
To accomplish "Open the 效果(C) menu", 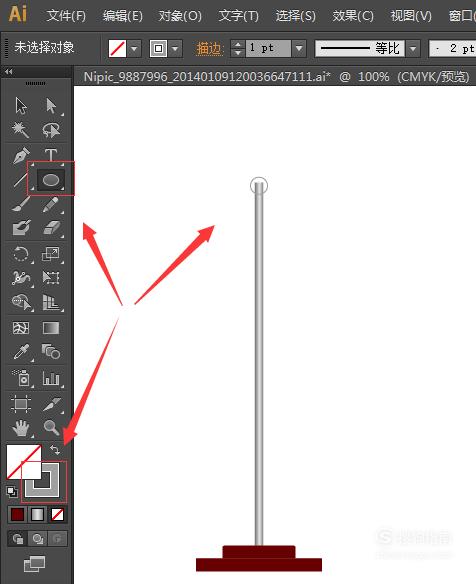I will pos(353,16).
